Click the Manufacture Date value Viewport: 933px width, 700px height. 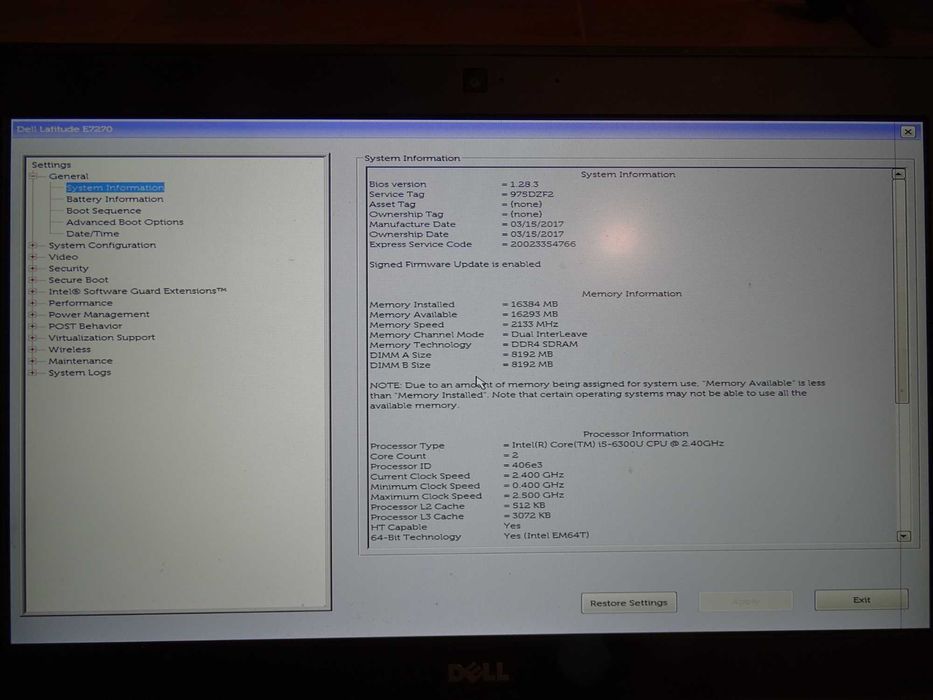pyautogui.click(x=537, y=224)
